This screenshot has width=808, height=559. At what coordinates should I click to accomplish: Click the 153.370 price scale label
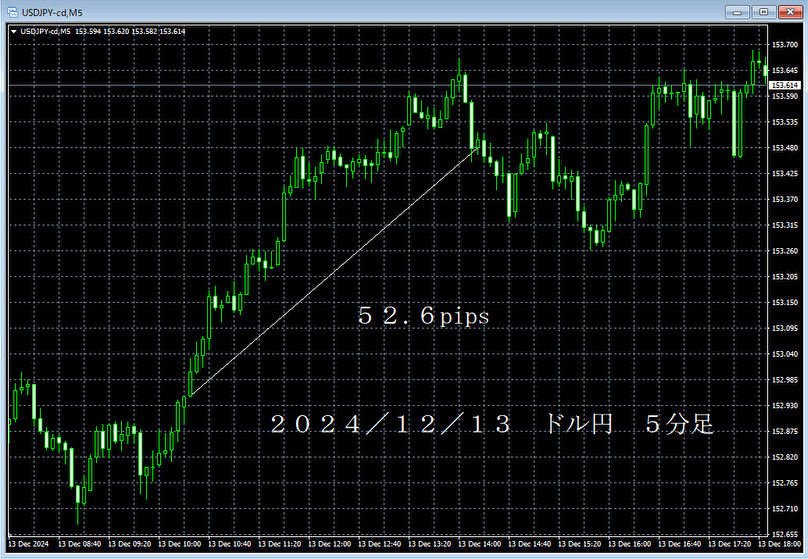tap(785, 199)
